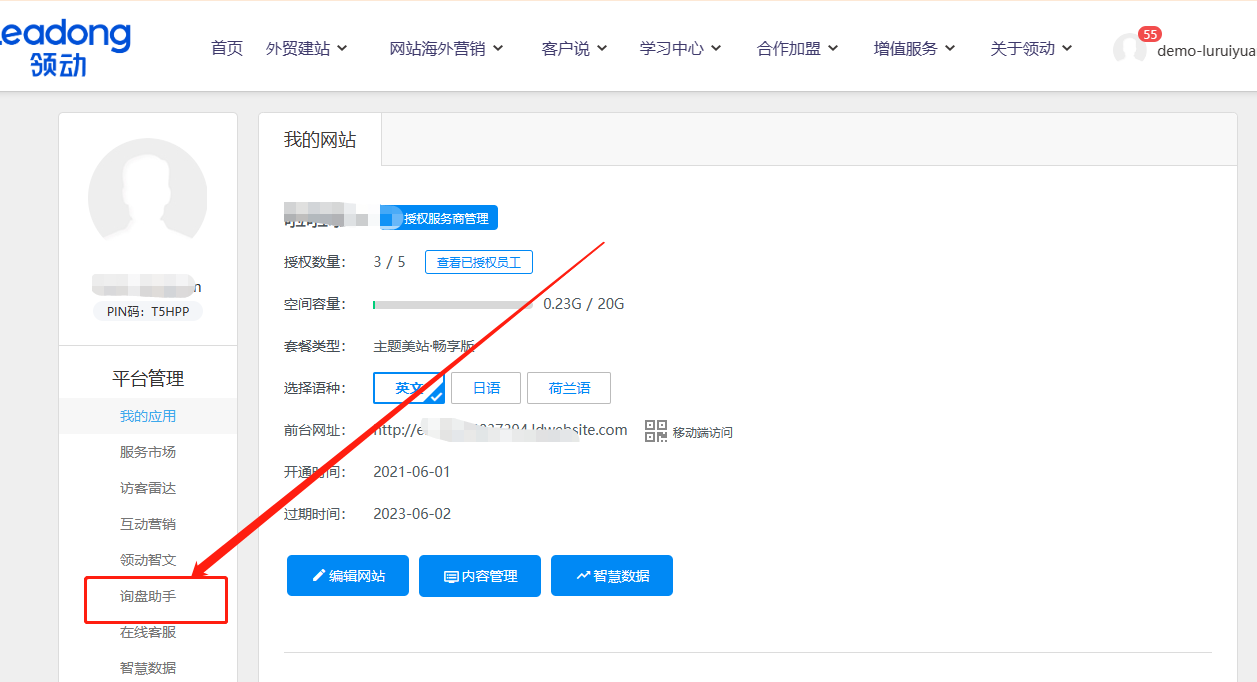1257x682 pixels.
Task: Click the Leadong 领动 logo
Action: (x=65, y=46)
